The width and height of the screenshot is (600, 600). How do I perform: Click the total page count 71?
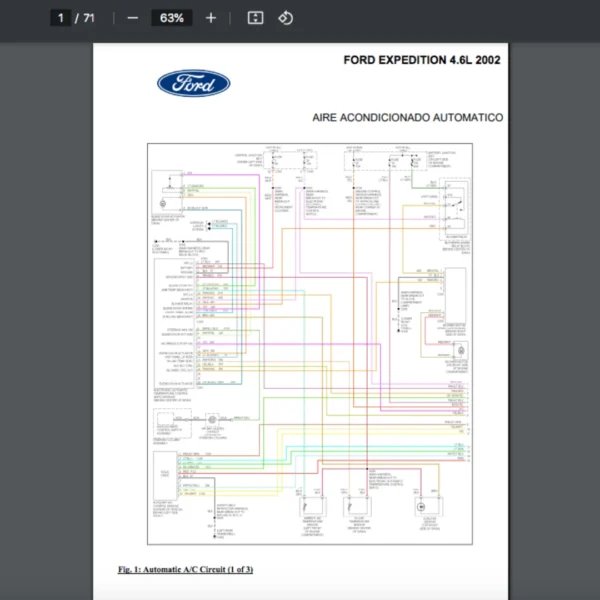pos(89,18)
